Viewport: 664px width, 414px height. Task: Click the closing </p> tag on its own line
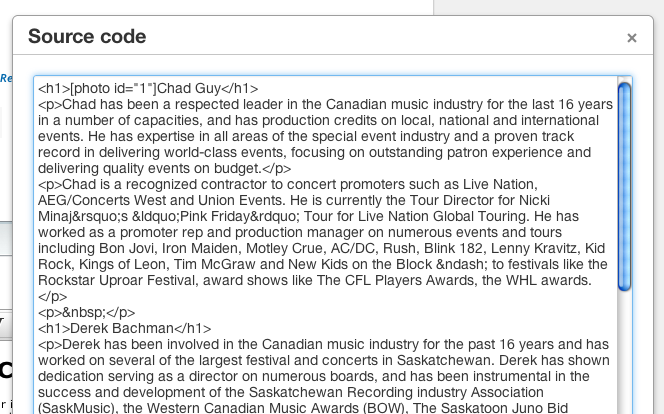[x=53, y=296]
